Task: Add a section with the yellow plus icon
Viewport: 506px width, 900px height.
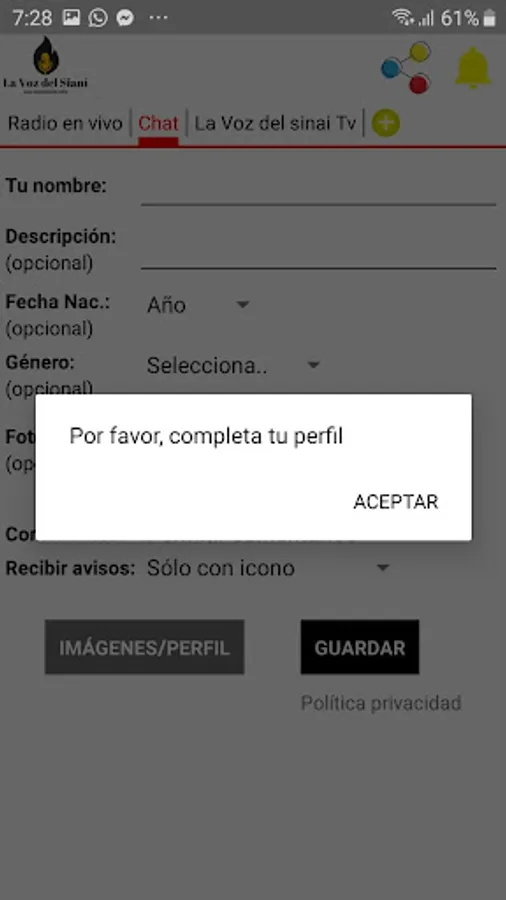Action: [386, 123]
